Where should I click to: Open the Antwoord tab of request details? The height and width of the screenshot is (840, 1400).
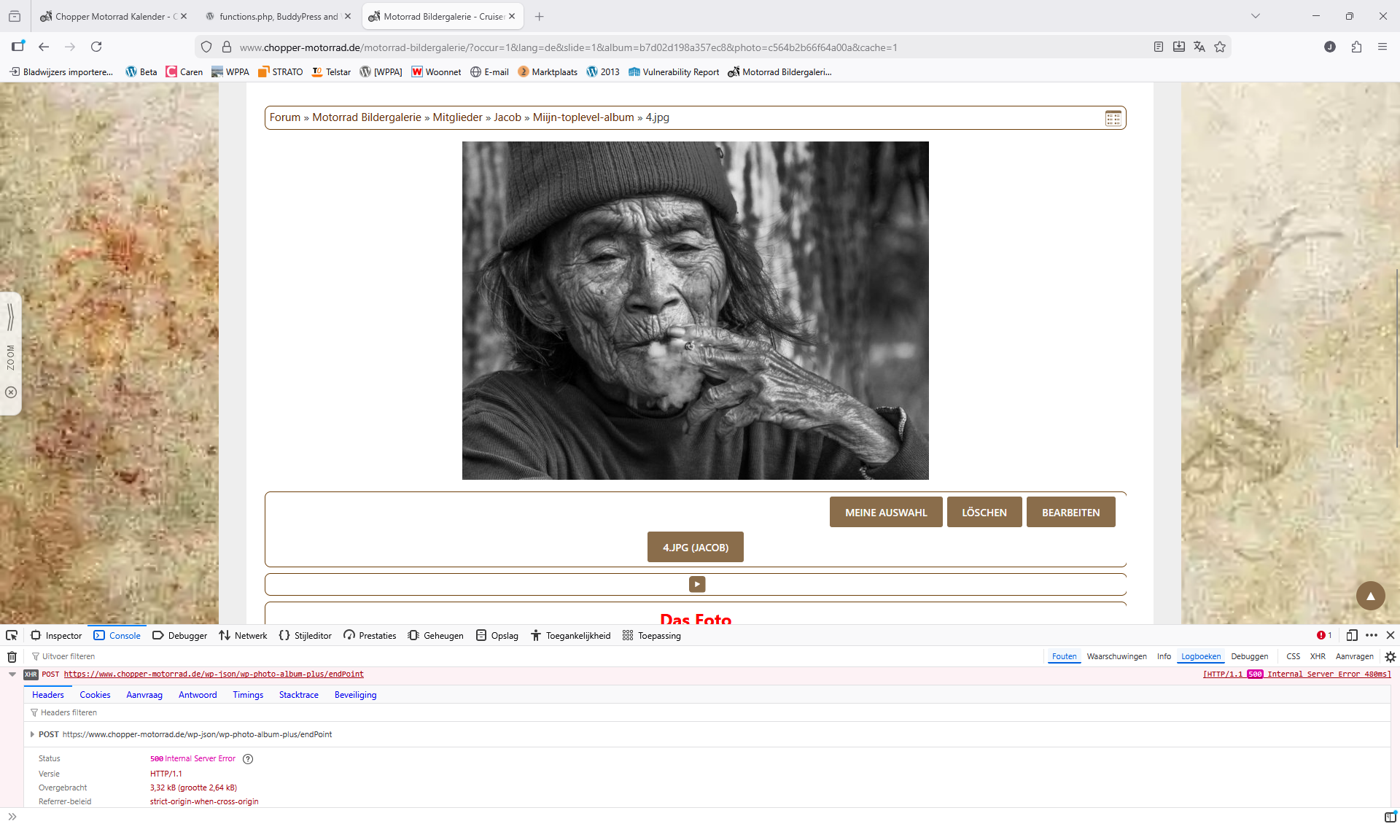[x=198, y=695]
